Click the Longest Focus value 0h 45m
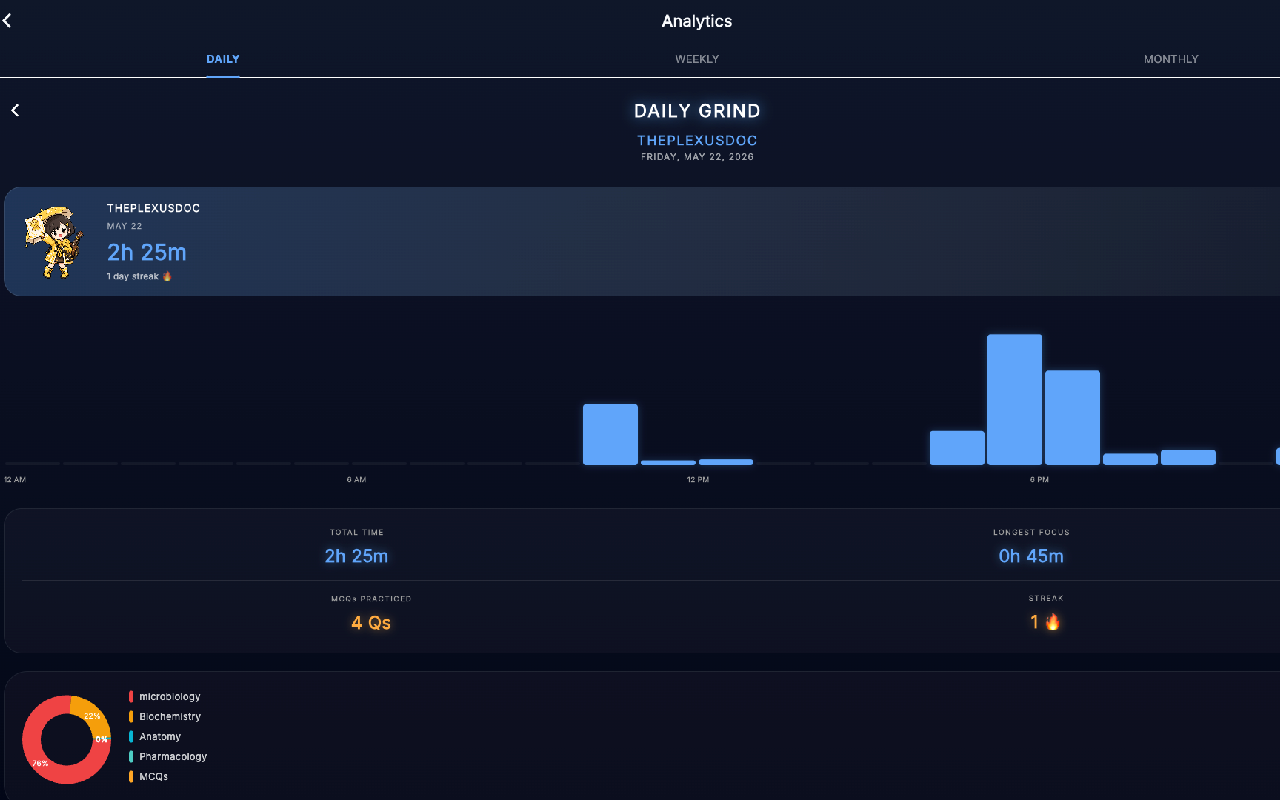Viewport: 1280px width, 800px height. click(x=1031, y=556)
